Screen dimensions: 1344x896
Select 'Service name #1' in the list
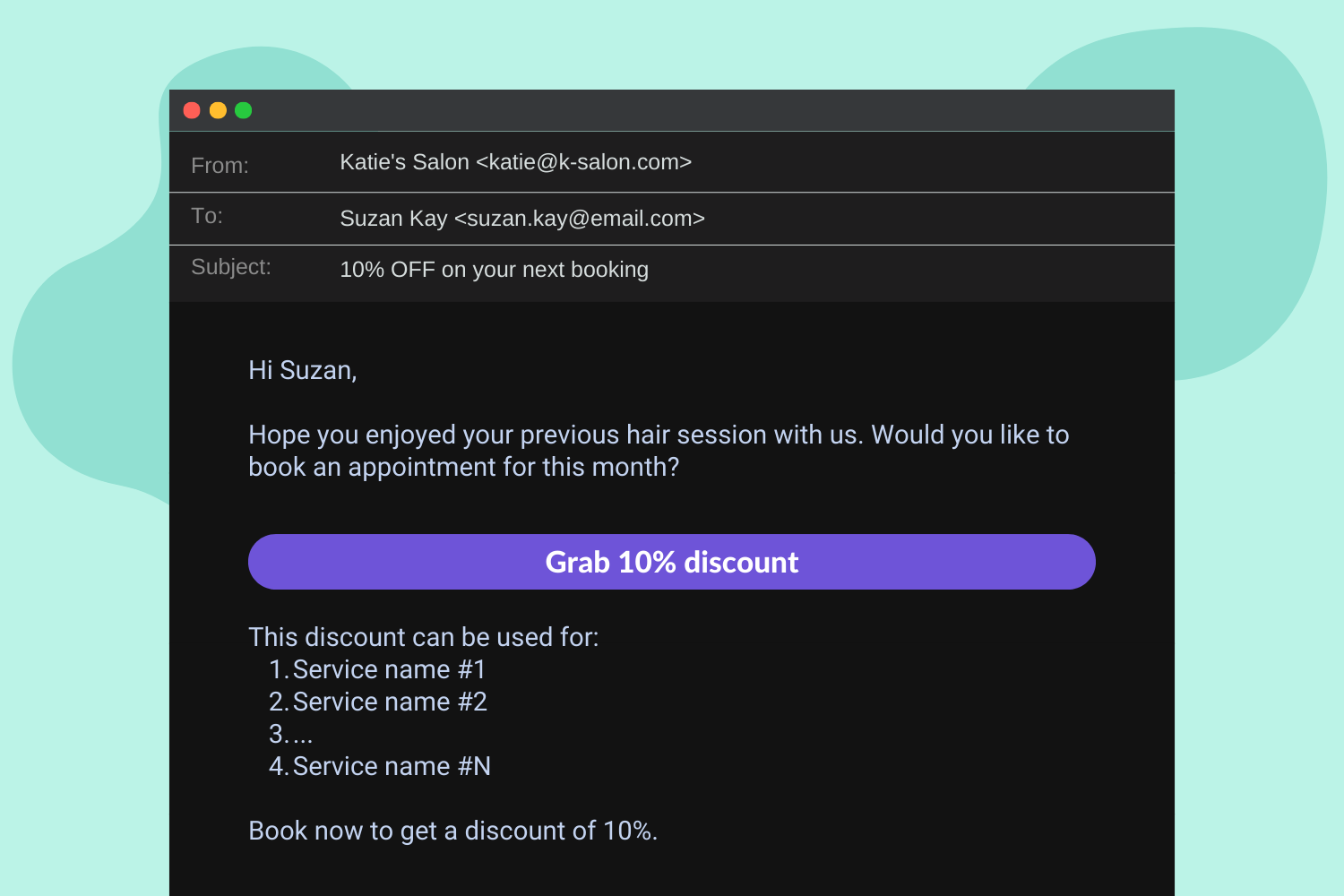pyautogui.click(x=389, y=669)
